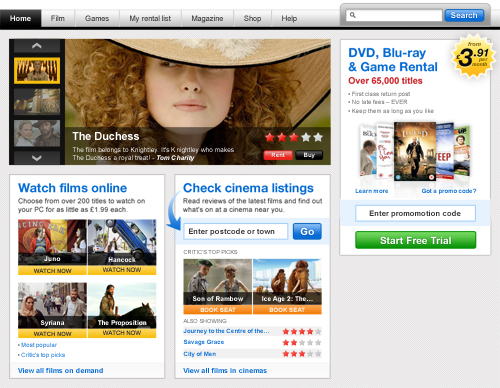This screenshot has height=388, width=500.
Task: Open the Learn more link
Action: pos(372,191)
